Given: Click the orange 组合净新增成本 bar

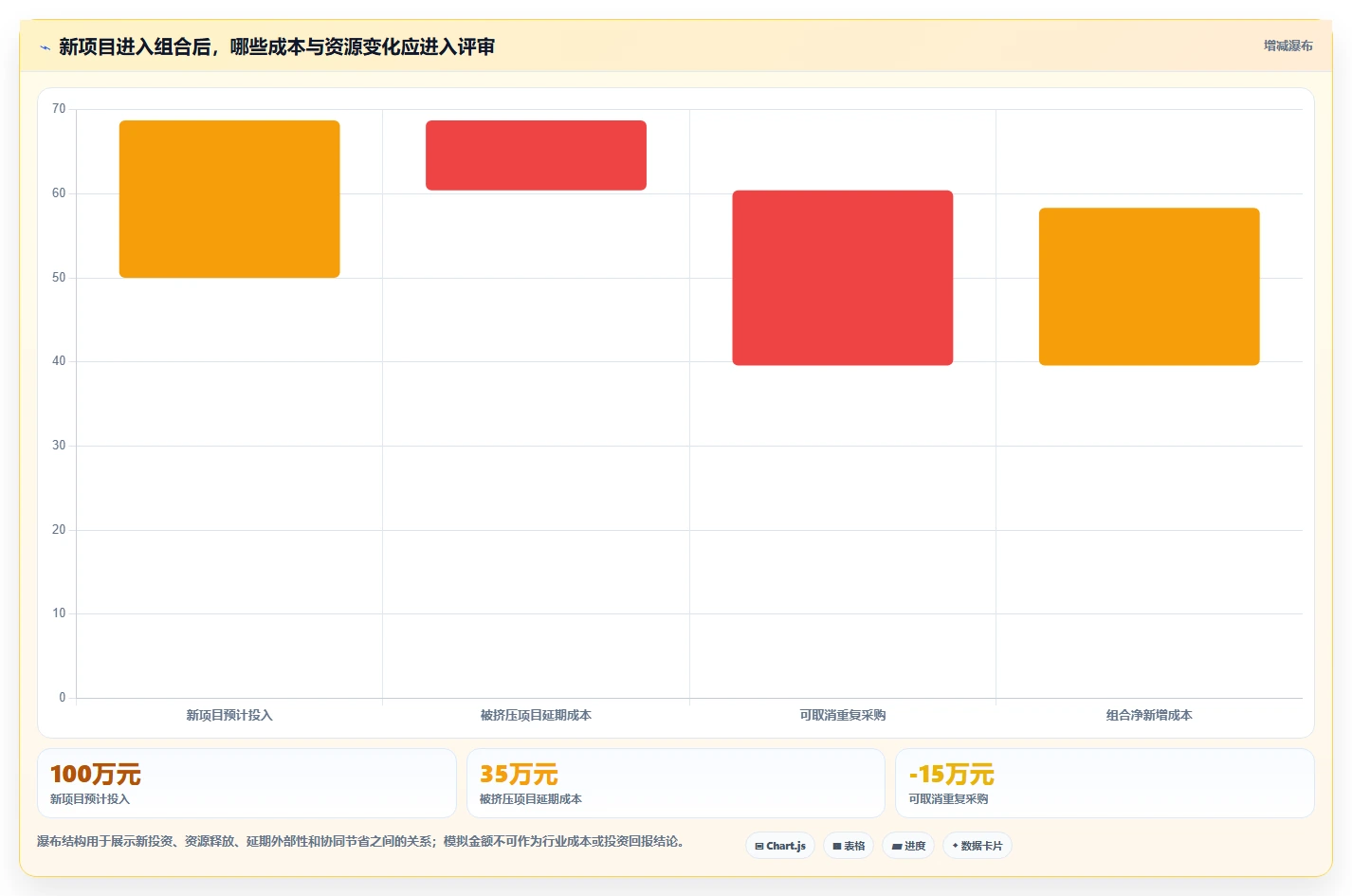Looking at the screenshot, I should click(x=1149, y=286).
